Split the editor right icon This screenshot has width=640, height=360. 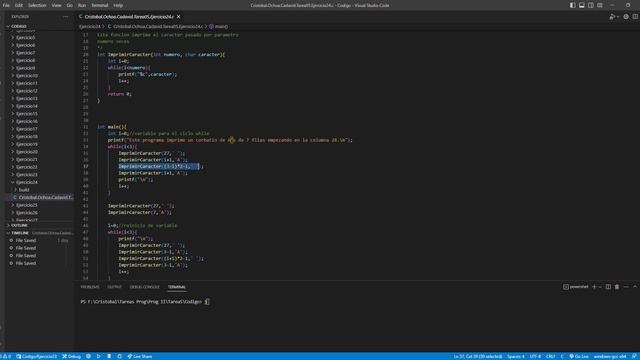[x=635, y=17]
